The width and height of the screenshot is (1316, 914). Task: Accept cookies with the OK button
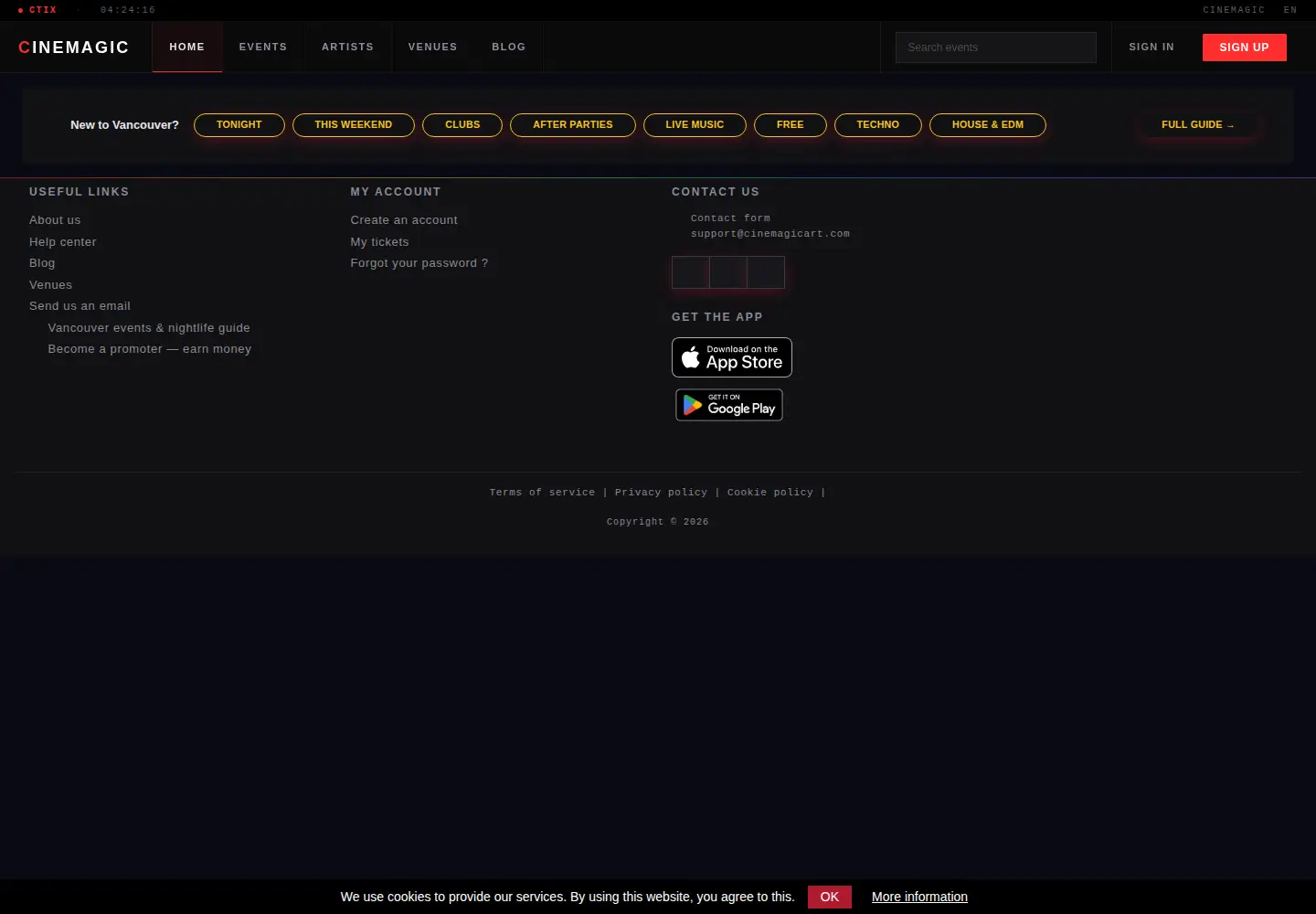[830, 898]
